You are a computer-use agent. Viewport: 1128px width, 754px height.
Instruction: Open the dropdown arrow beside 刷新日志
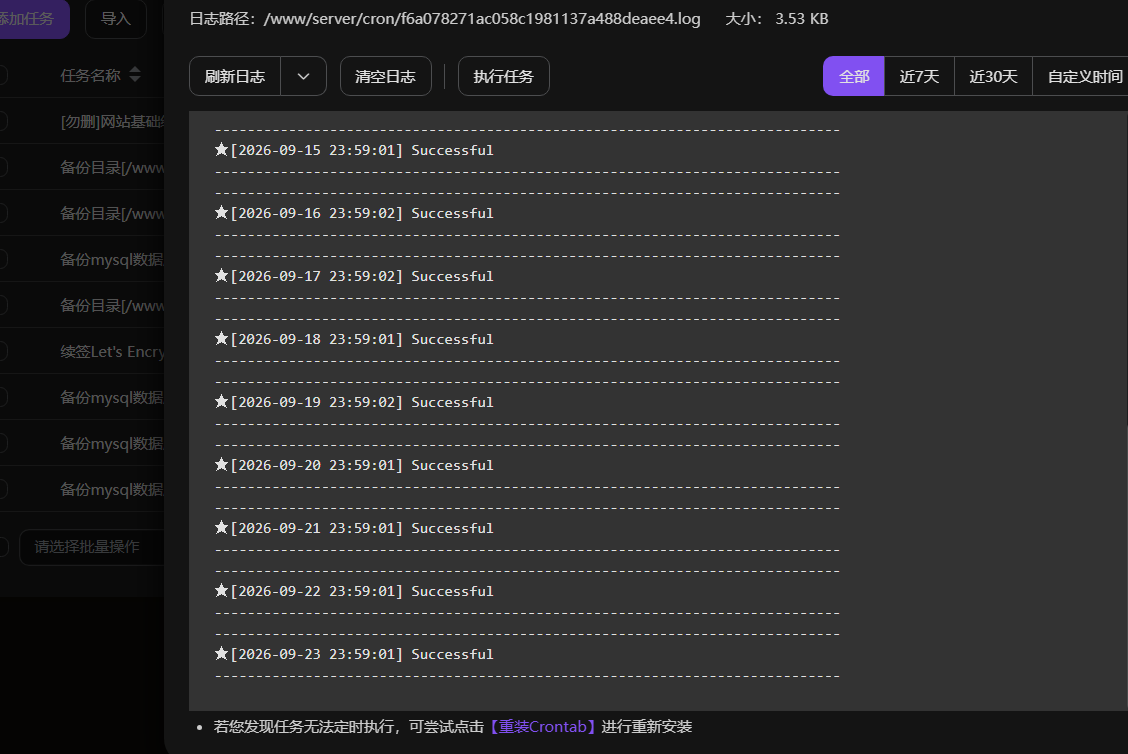tap(304, 76)
